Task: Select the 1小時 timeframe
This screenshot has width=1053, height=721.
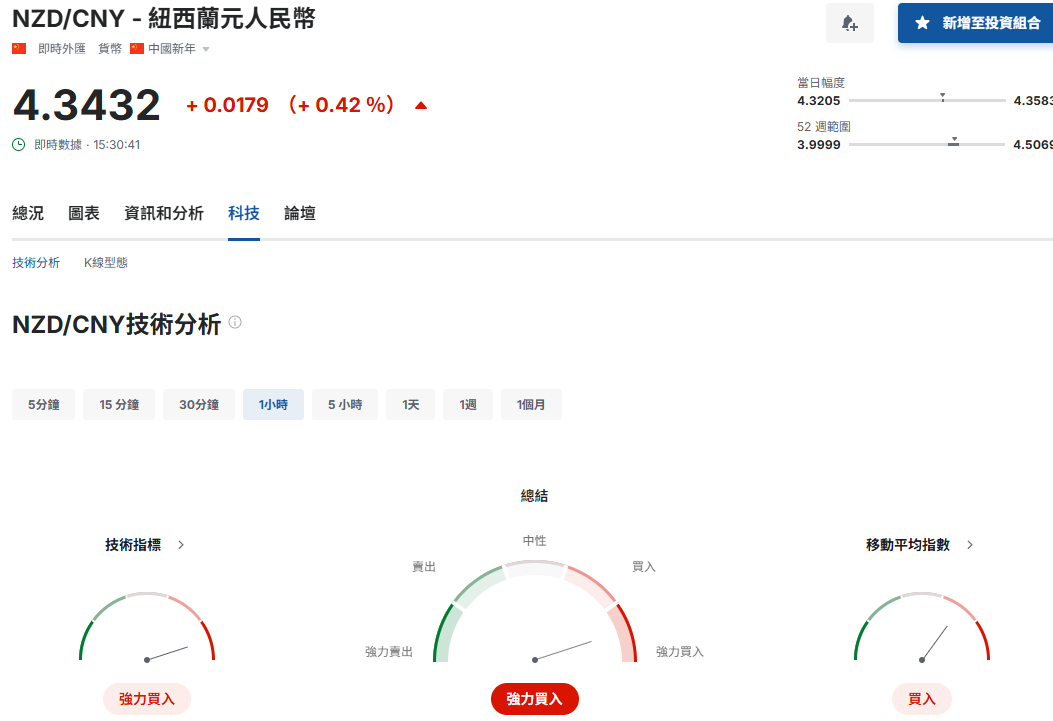Action: 273,405
